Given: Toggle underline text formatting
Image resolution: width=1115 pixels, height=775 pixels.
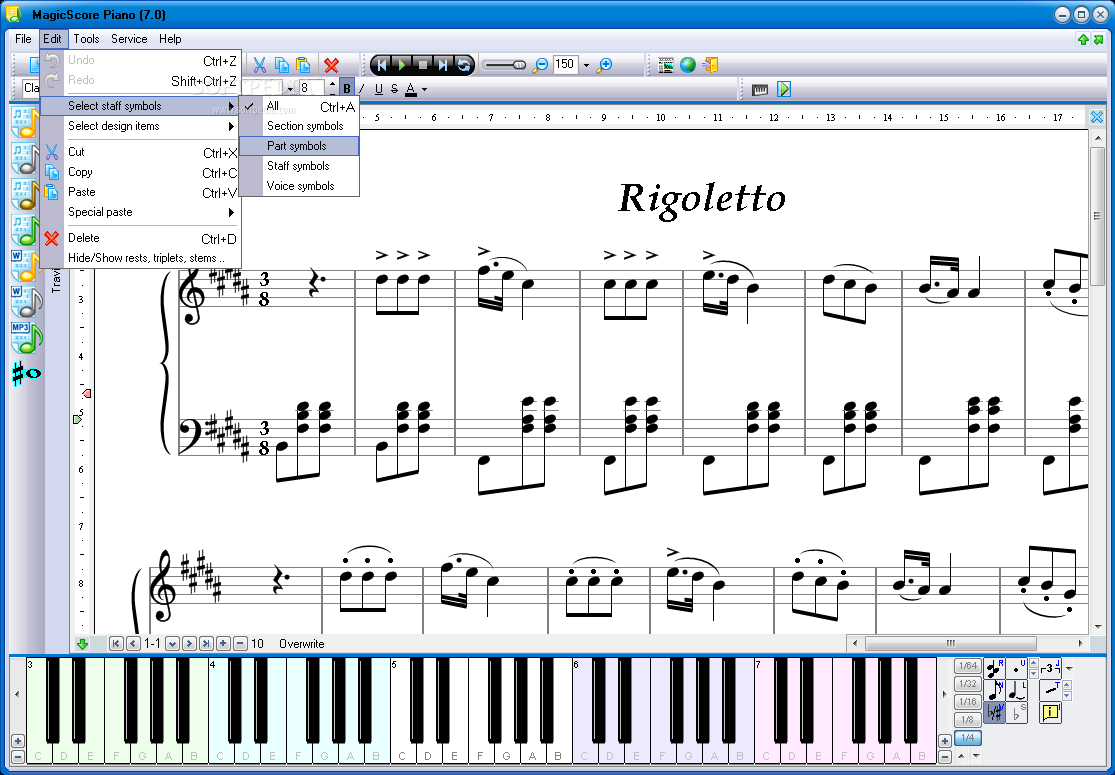Looking at the screenshot, I should point(378,89).
